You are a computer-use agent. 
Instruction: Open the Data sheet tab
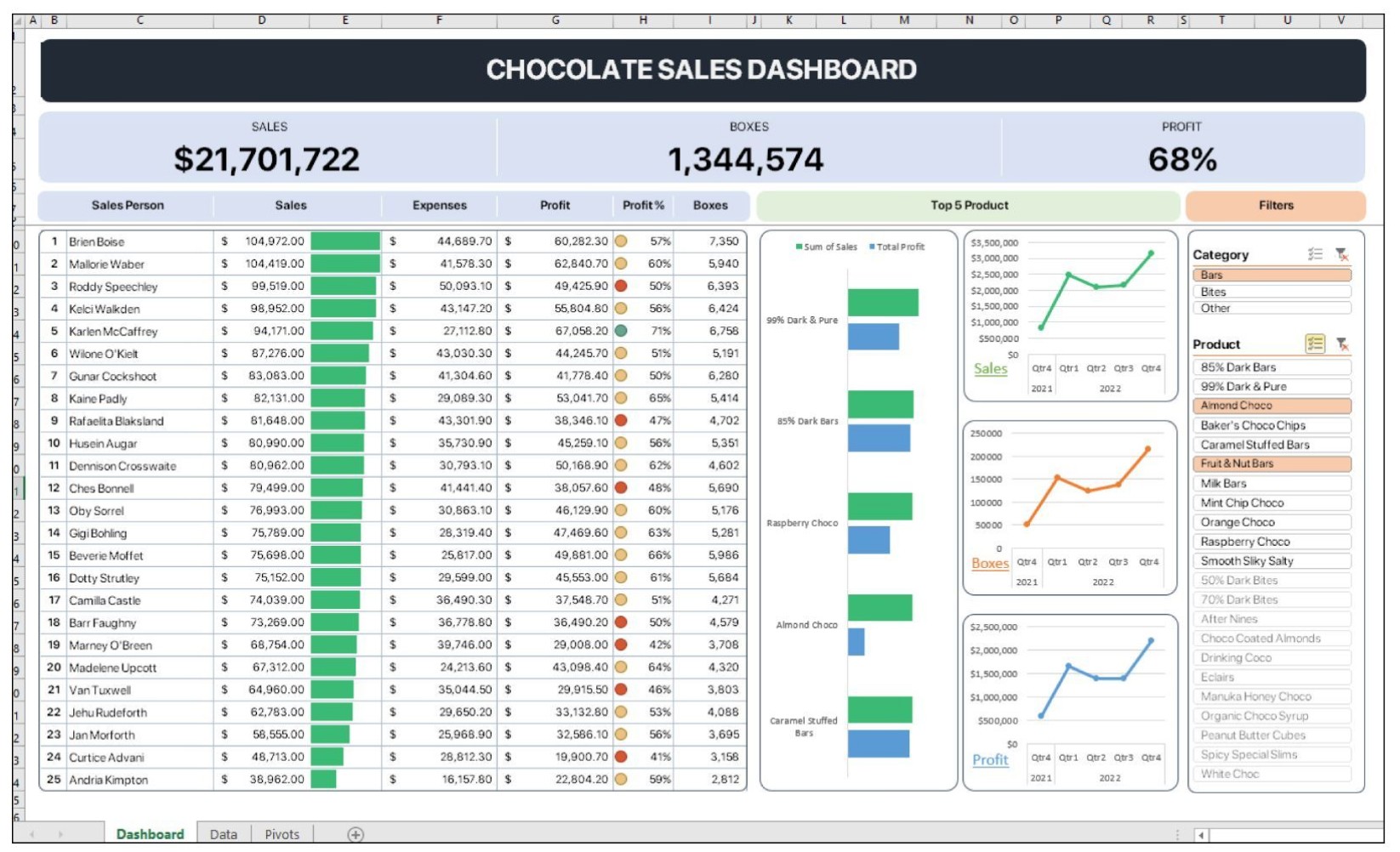(223, 834)
